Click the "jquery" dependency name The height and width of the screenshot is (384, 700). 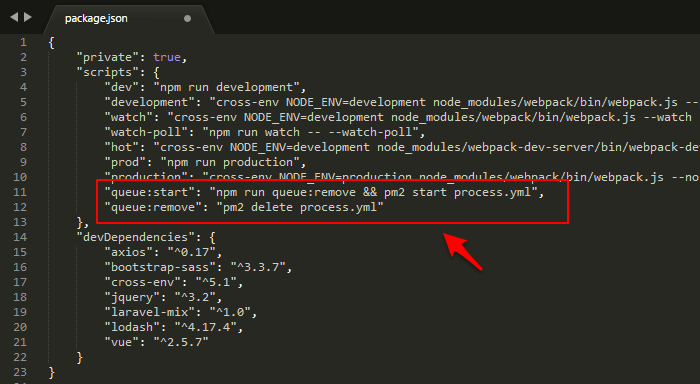[132, 297]
